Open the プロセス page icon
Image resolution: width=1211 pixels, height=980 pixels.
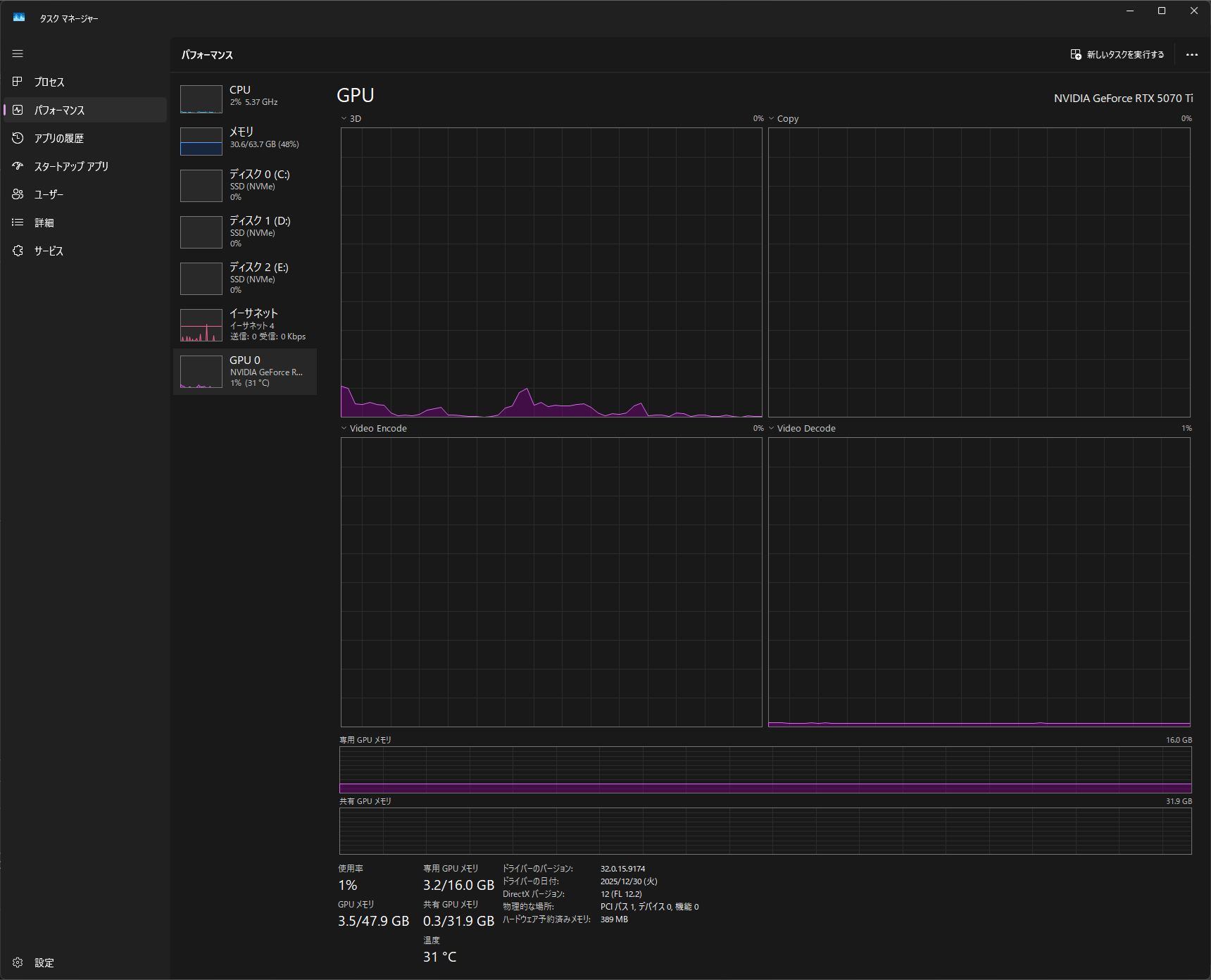[x=18, y=82]
